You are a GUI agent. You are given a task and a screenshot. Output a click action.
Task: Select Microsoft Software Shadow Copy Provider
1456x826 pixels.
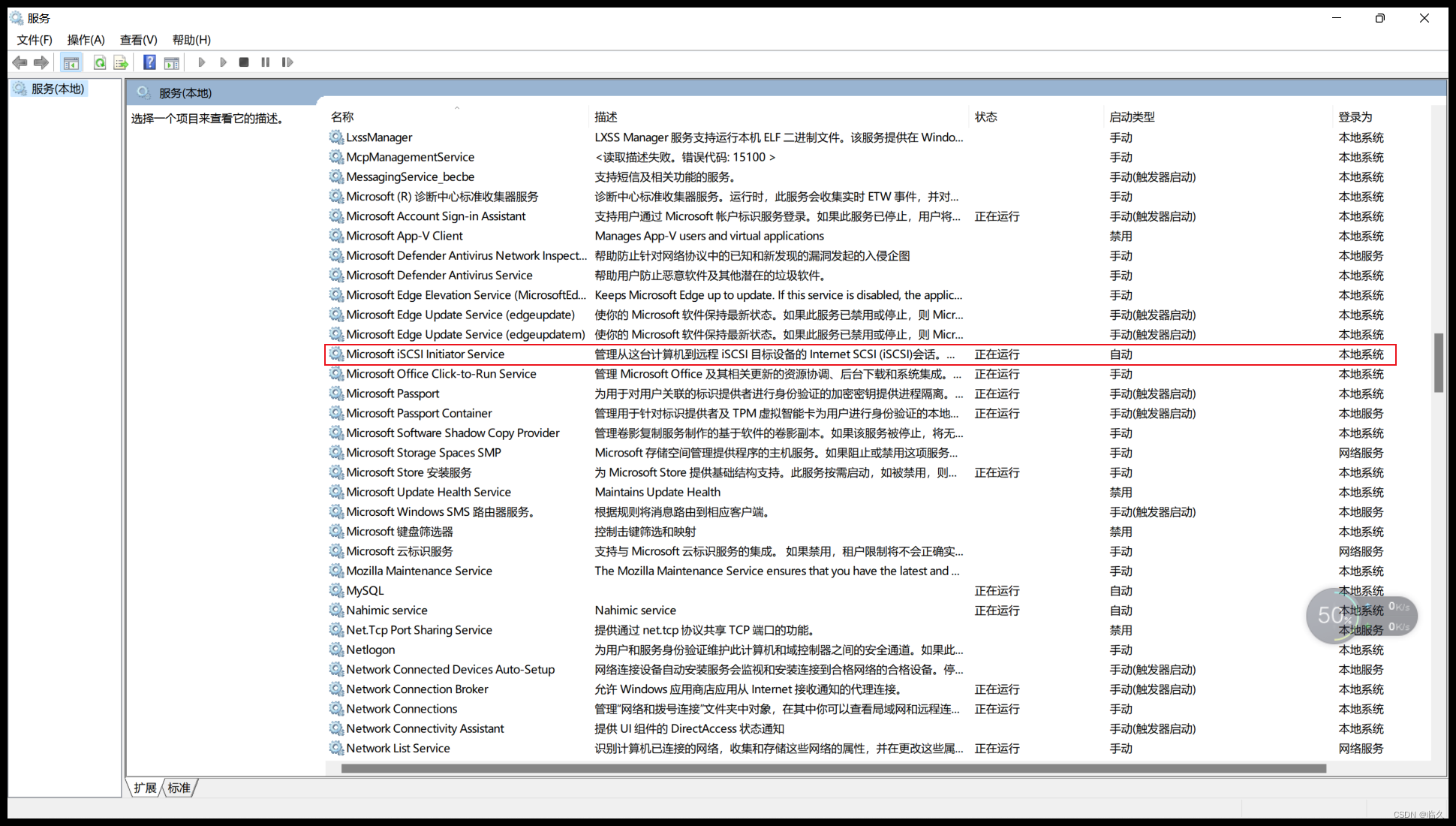click(x=453, y=433)
